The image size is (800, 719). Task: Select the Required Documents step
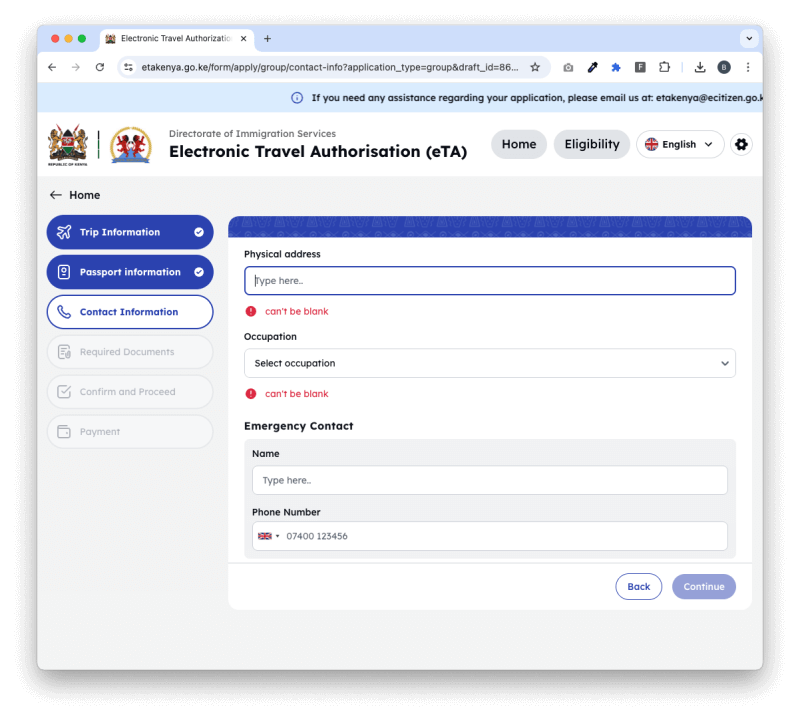click(x=130, y=352)
